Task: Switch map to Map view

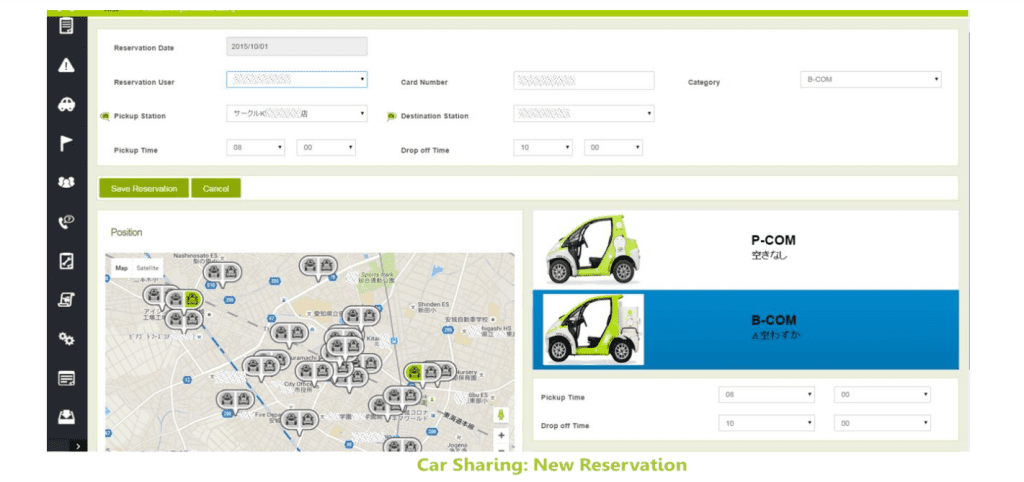Action: pos(121,268)
